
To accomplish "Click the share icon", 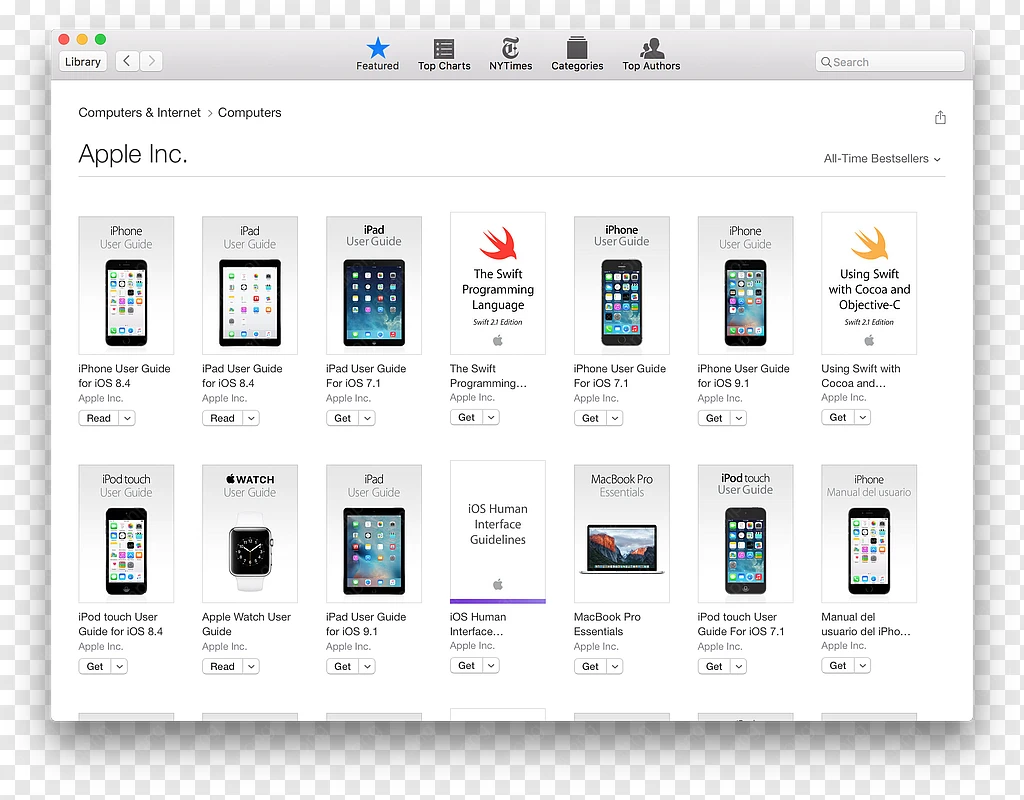I will click(940, 118).
